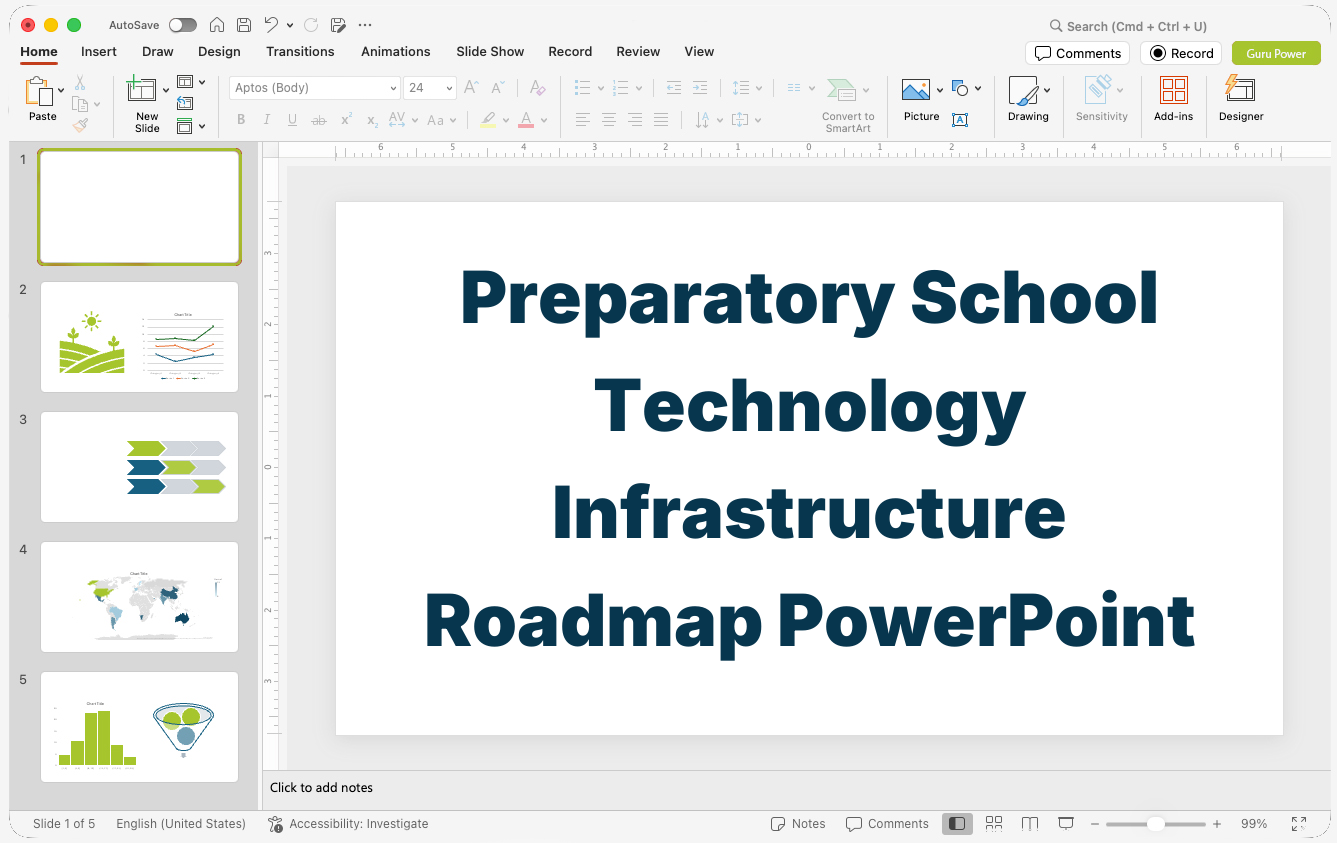1337x843 pixels.
Task: Open the Transitions tab
Action: click(300, 51)
